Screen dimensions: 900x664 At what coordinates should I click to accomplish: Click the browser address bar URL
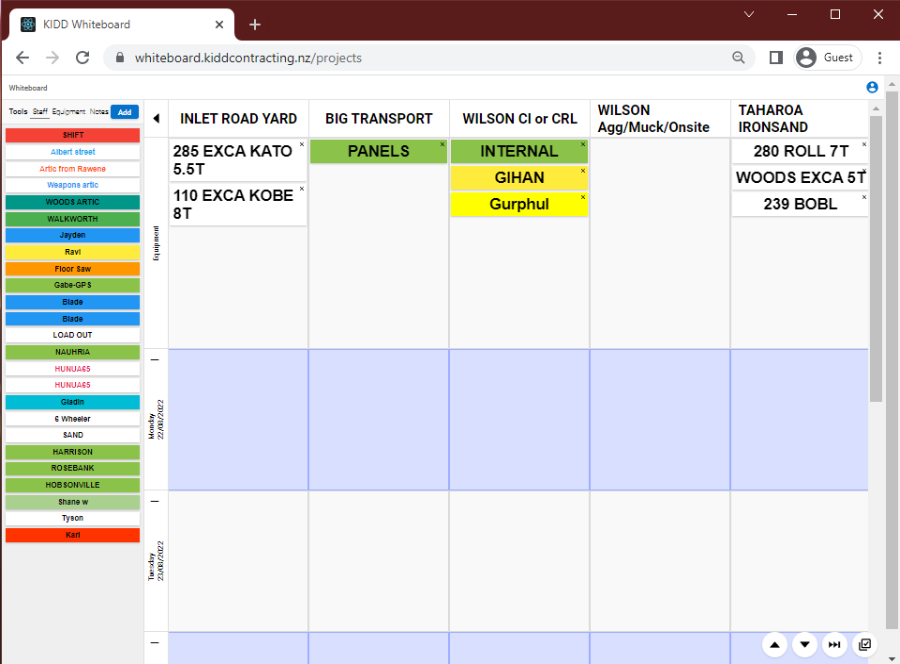(248, 58)
